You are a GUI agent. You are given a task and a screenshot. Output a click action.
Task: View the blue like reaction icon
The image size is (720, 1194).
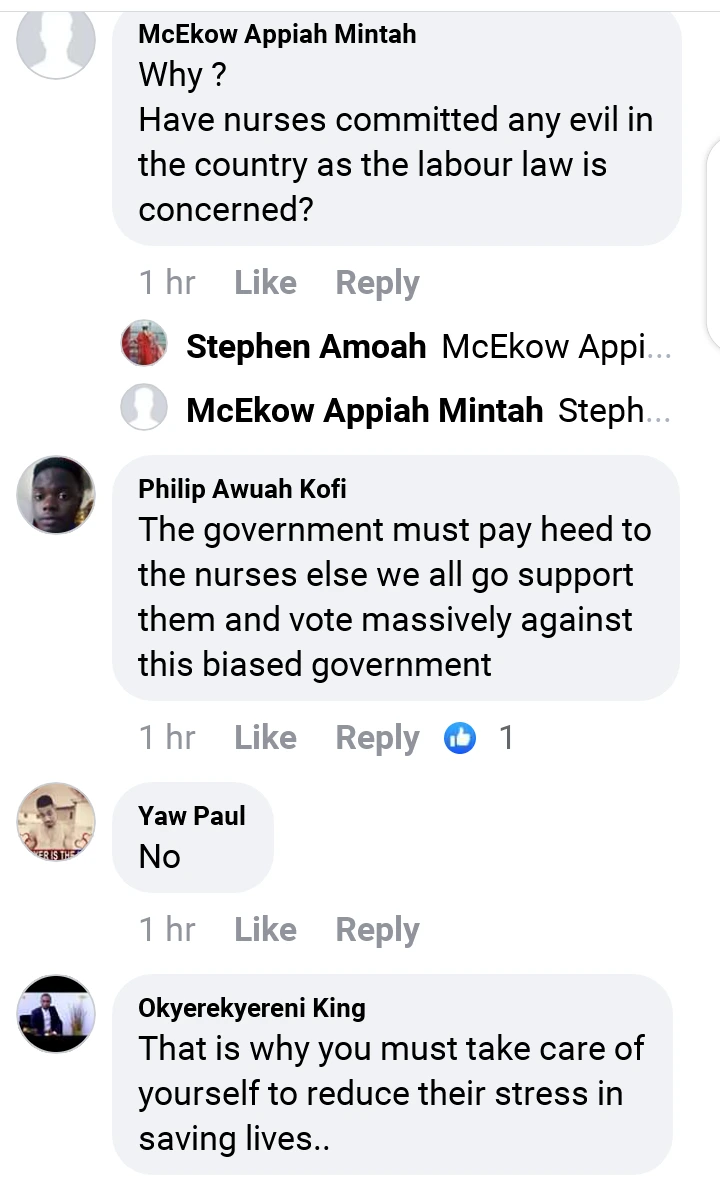click(x=460, y=738)
